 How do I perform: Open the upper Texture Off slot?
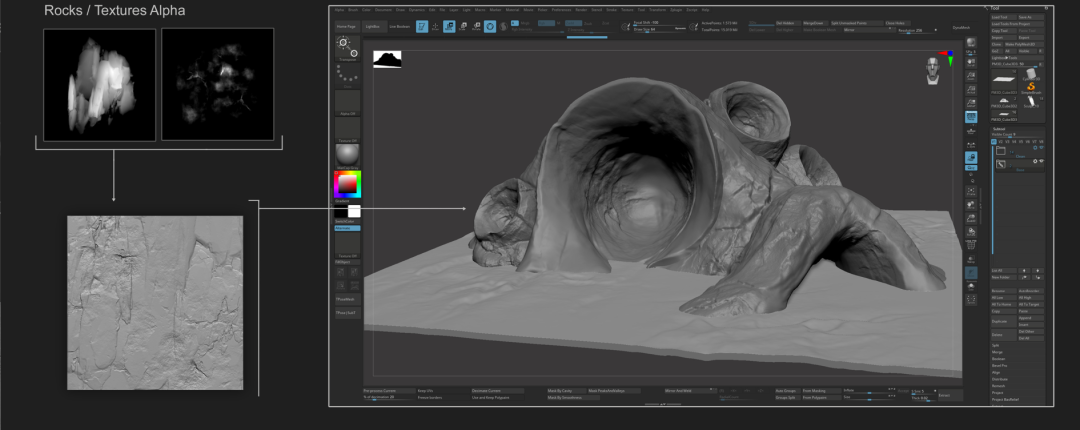pos(347,129)
